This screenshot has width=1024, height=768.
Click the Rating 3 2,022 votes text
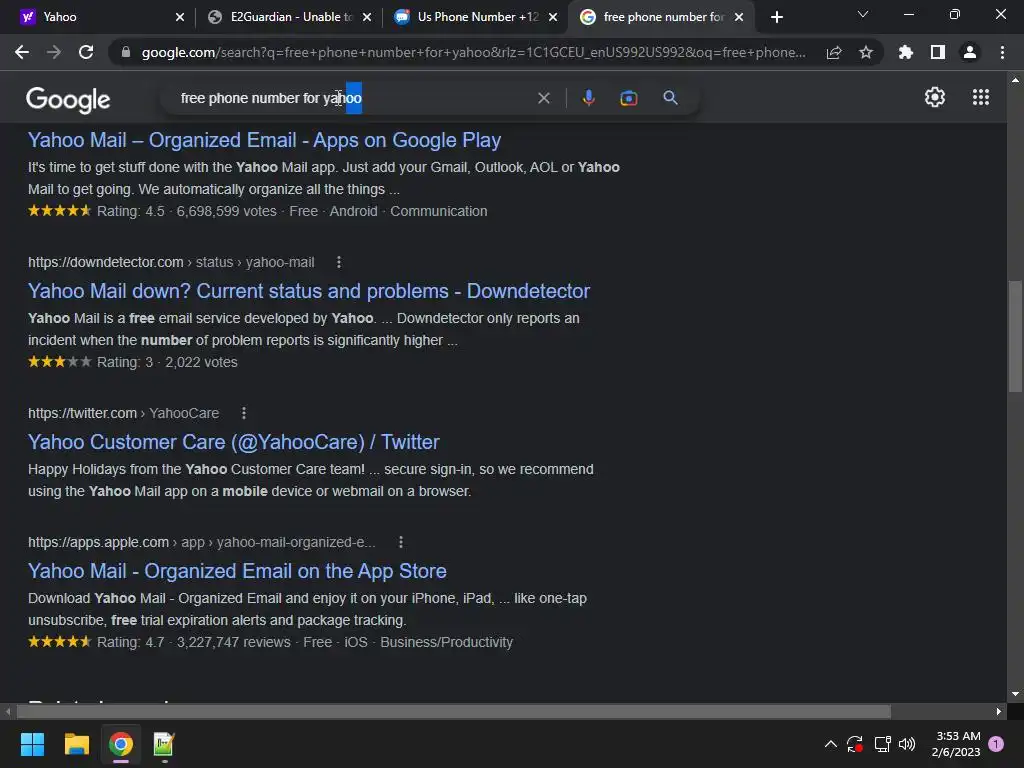tap(167, 362)
